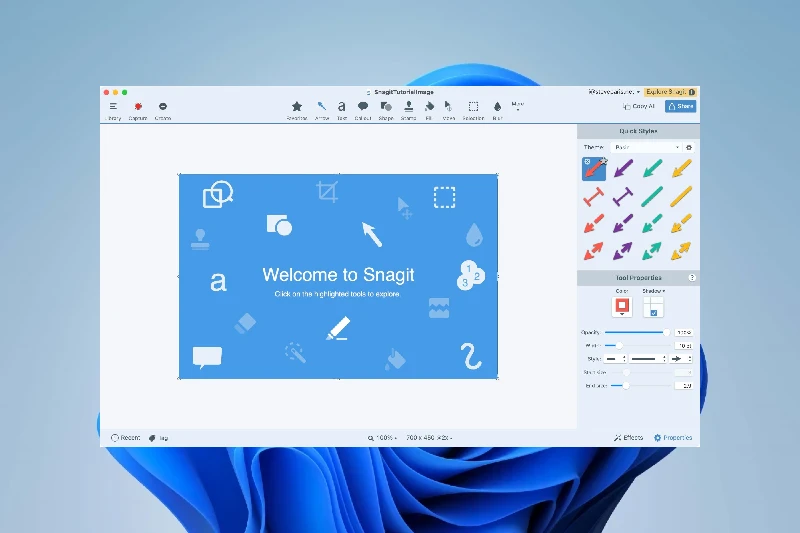
Task: Select the purple arrow quick style
Action: tap(623, 168)
